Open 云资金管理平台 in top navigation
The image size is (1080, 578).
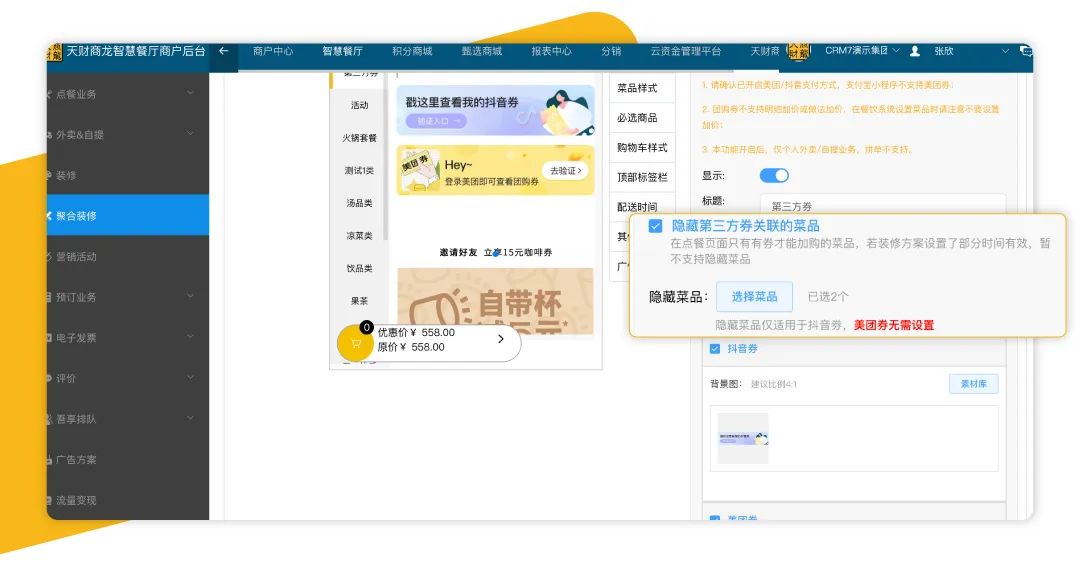click(x=685, y=51)
